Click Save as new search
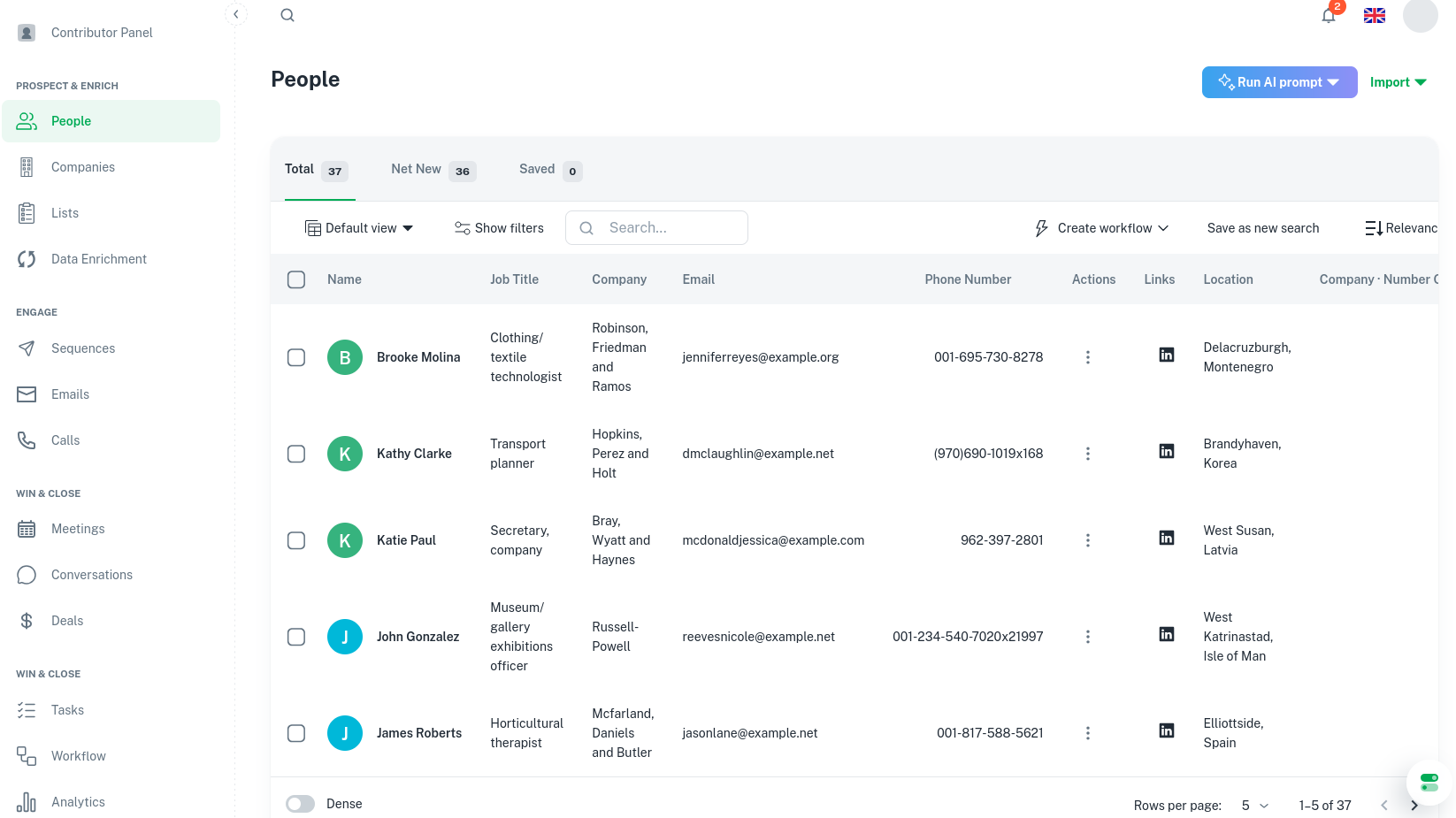Screen dimensions: 1456x818 coord(1263,228)
